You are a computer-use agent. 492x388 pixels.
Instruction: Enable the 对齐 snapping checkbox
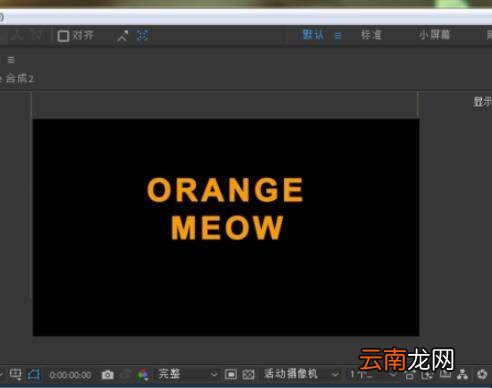(63, 36)
